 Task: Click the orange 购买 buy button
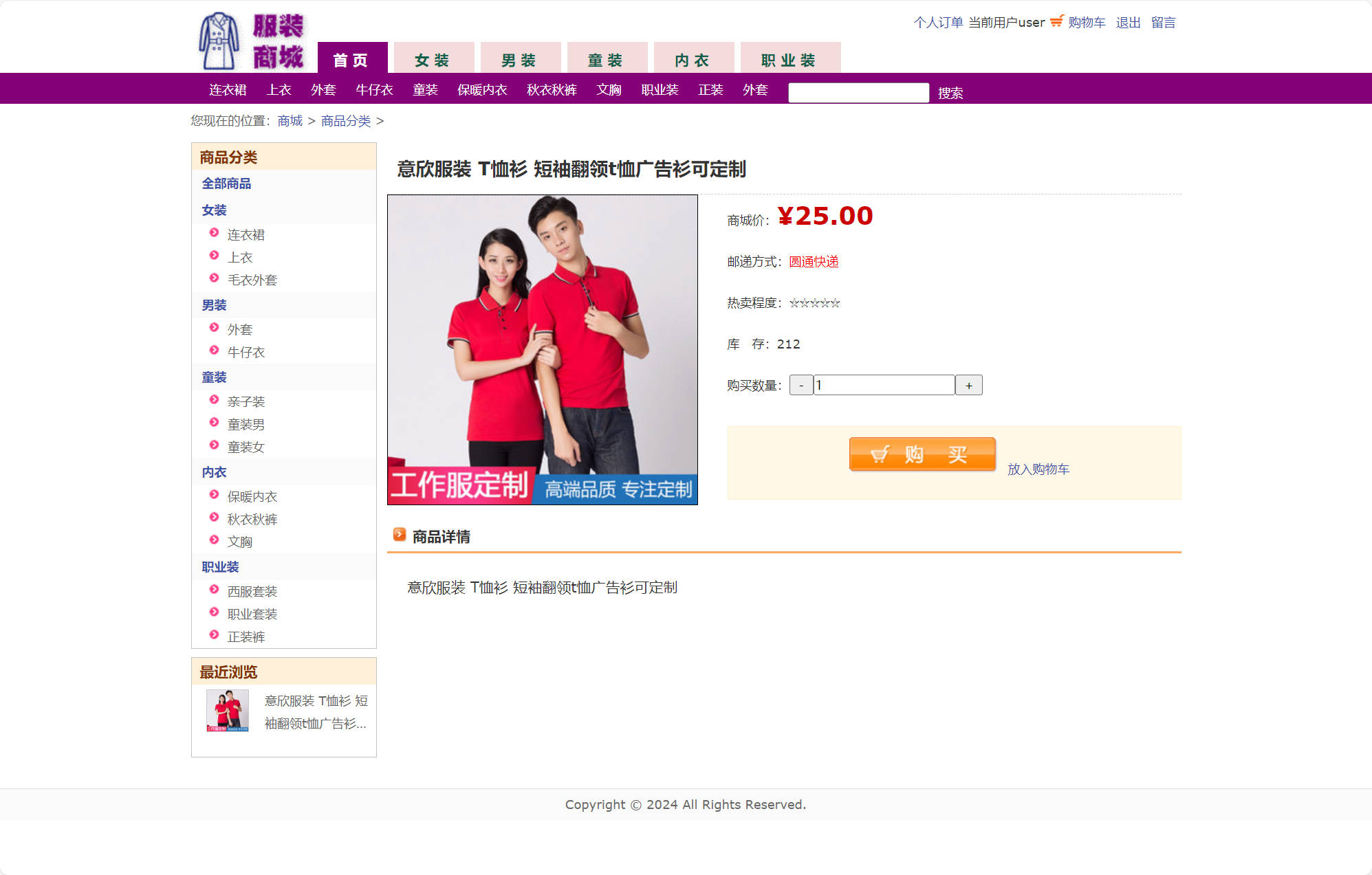pyautogui.click(x=922, y=454)
